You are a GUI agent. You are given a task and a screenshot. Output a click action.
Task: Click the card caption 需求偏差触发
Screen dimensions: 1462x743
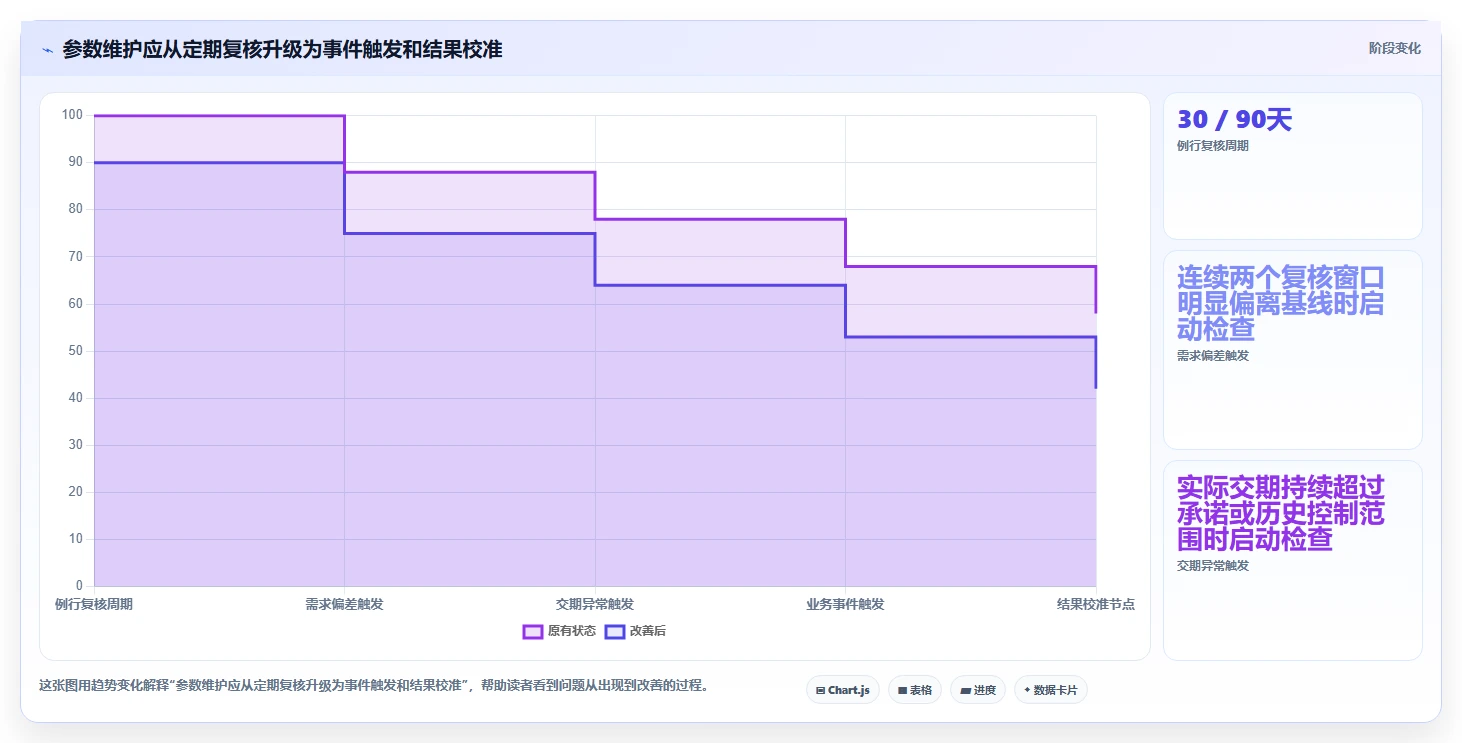click(1212, 356)
